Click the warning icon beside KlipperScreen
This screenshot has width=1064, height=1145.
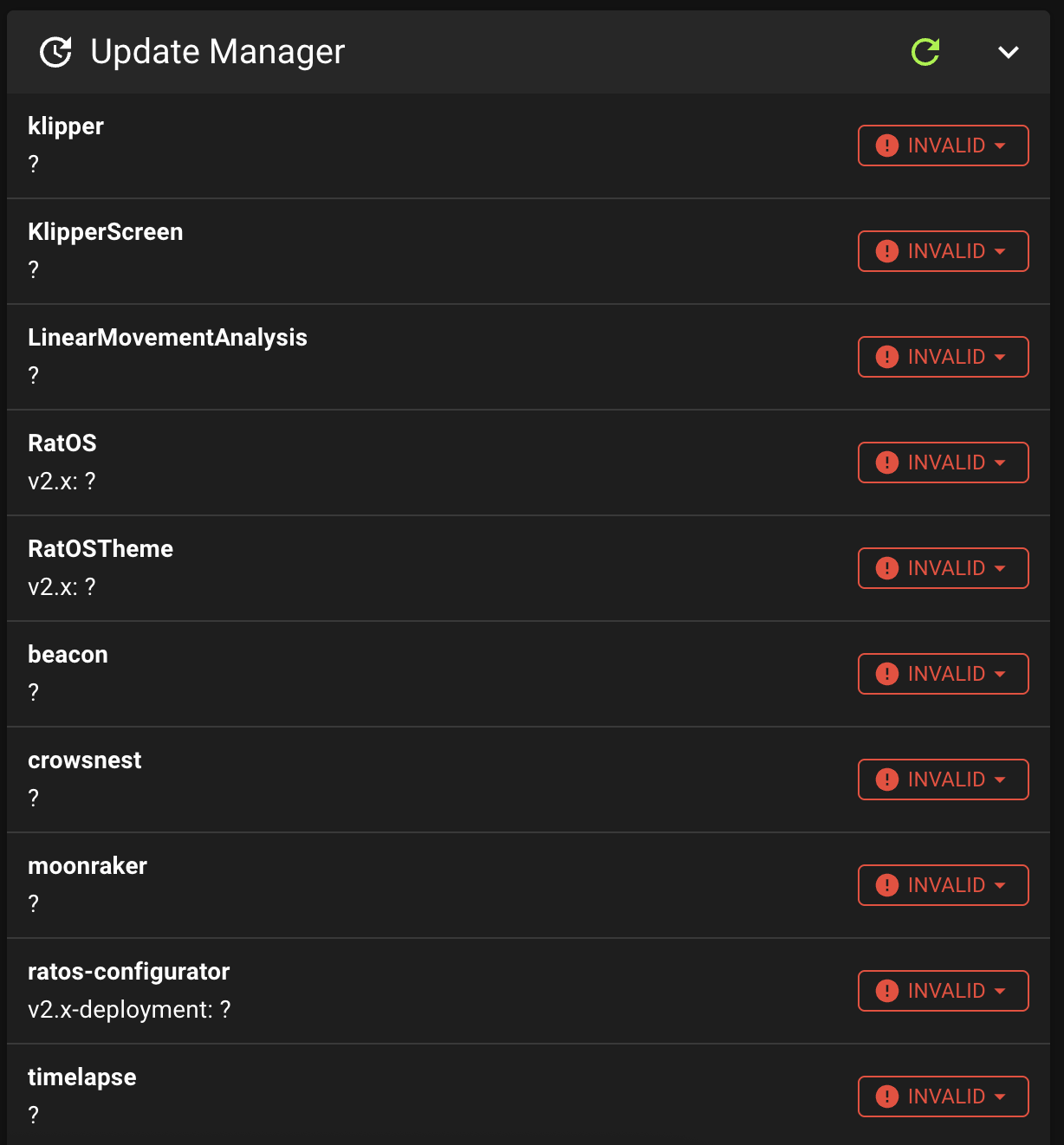887,251
